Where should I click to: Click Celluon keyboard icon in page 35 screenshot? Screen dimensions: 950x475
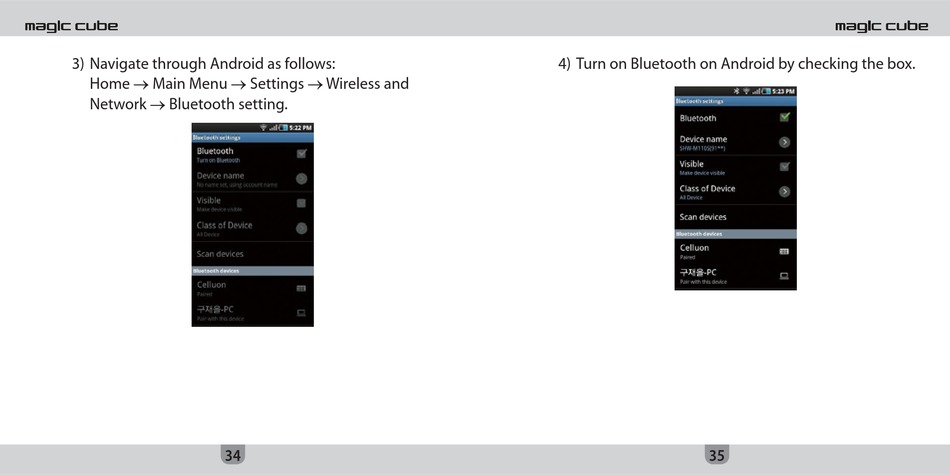click(x=784, y=251)
